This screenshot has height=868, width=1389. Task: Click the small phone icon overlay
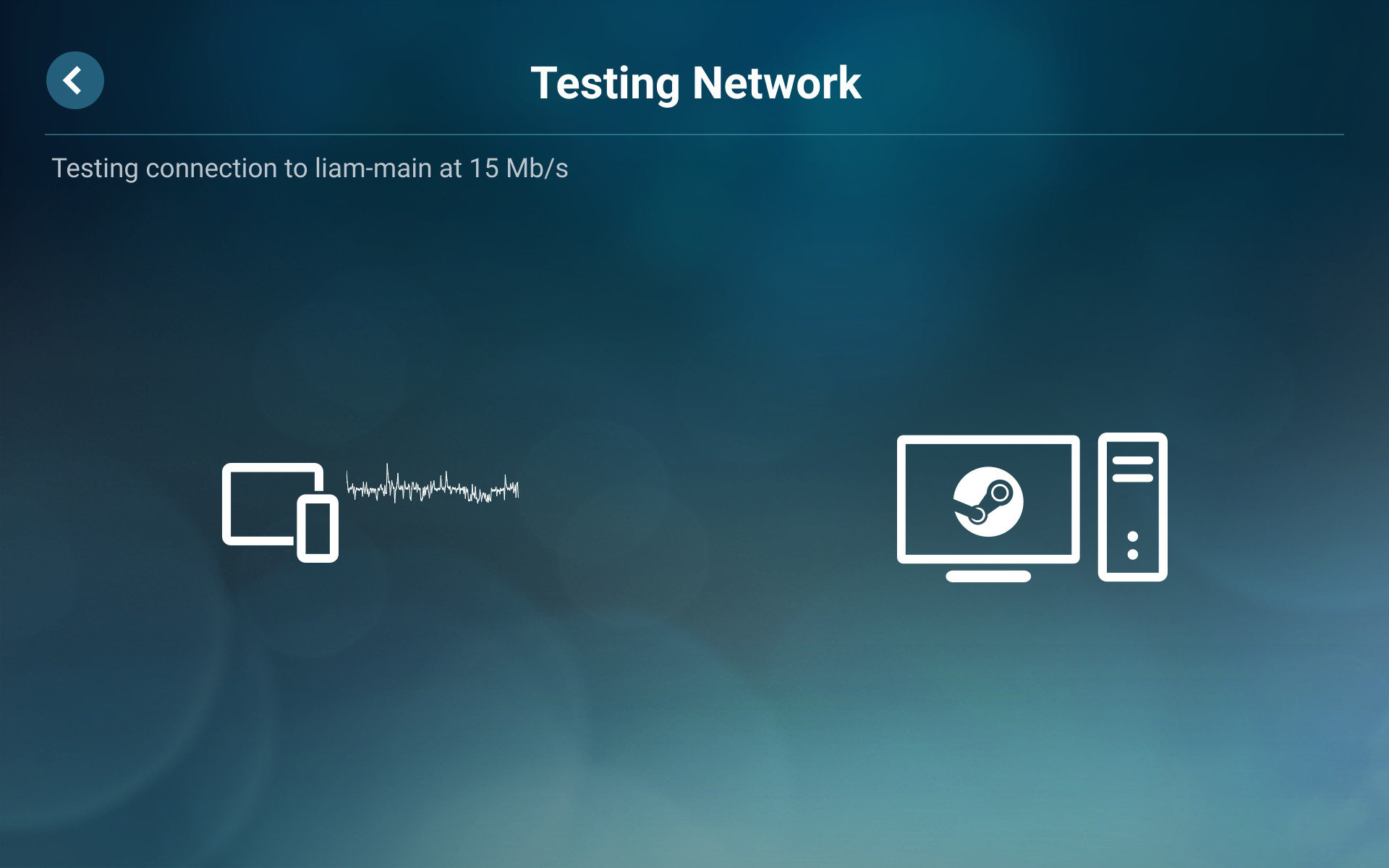pyautogui.click(x=318, y=529)
